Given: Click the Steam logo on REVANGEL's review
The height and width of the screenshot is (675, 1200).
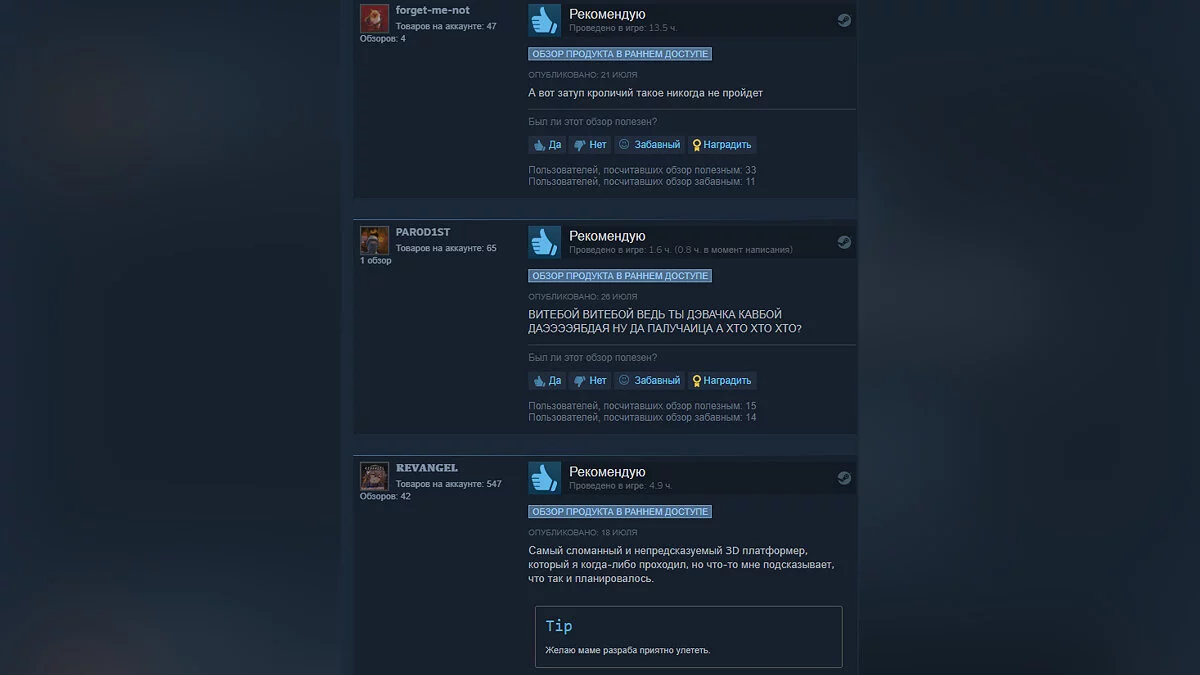Looking at the screenshot, I should pos(844,478).
